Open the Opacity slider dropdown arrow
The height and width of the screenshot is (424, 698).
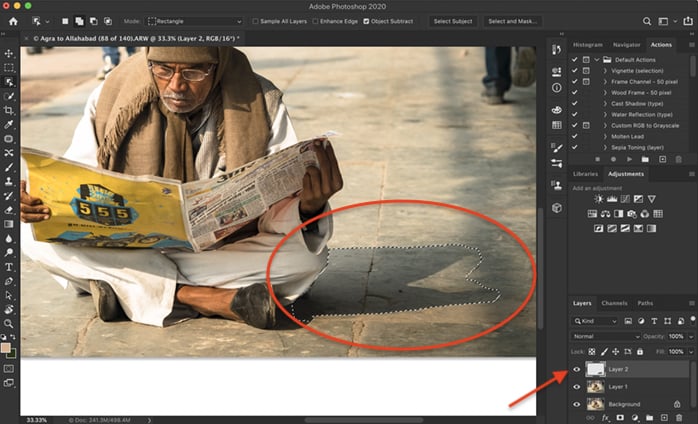(691, 336)
